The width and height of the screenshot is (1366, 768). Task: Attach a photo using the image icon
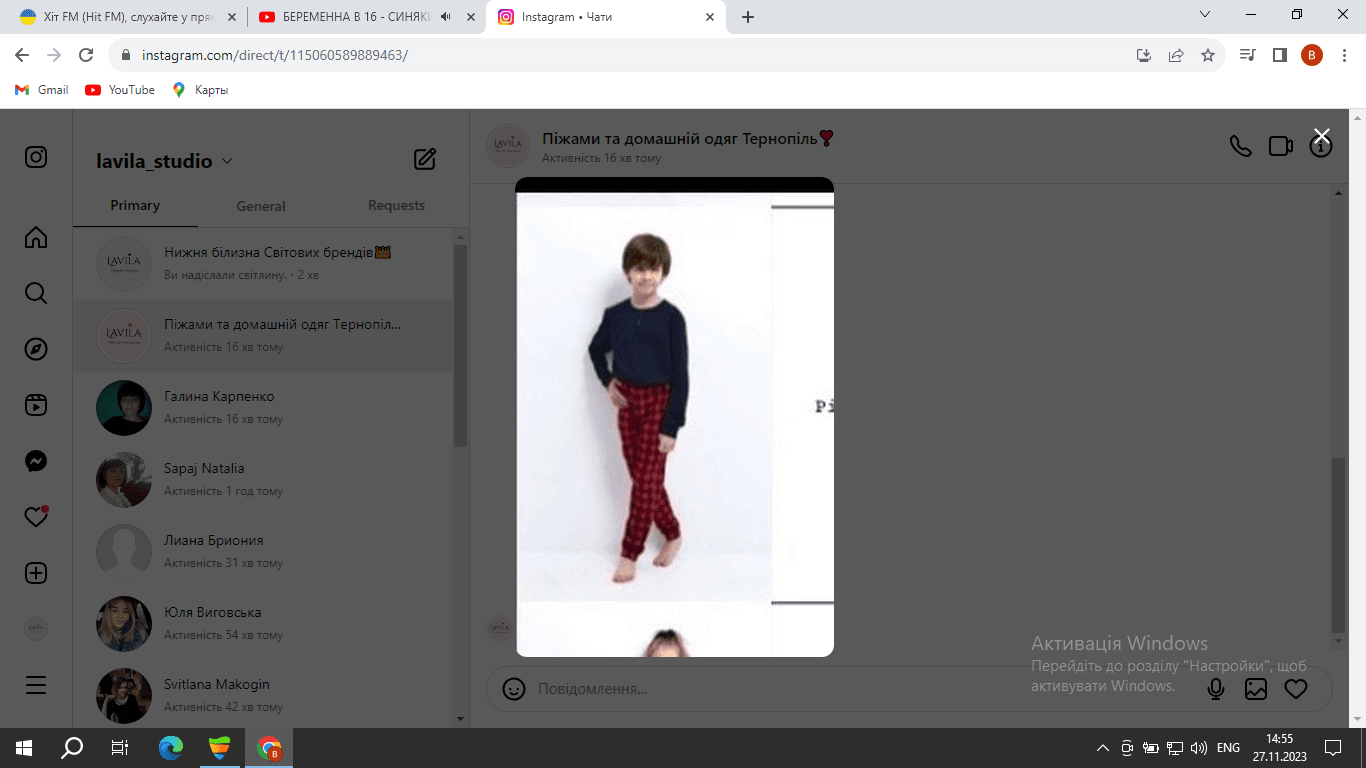(1256, 689)
